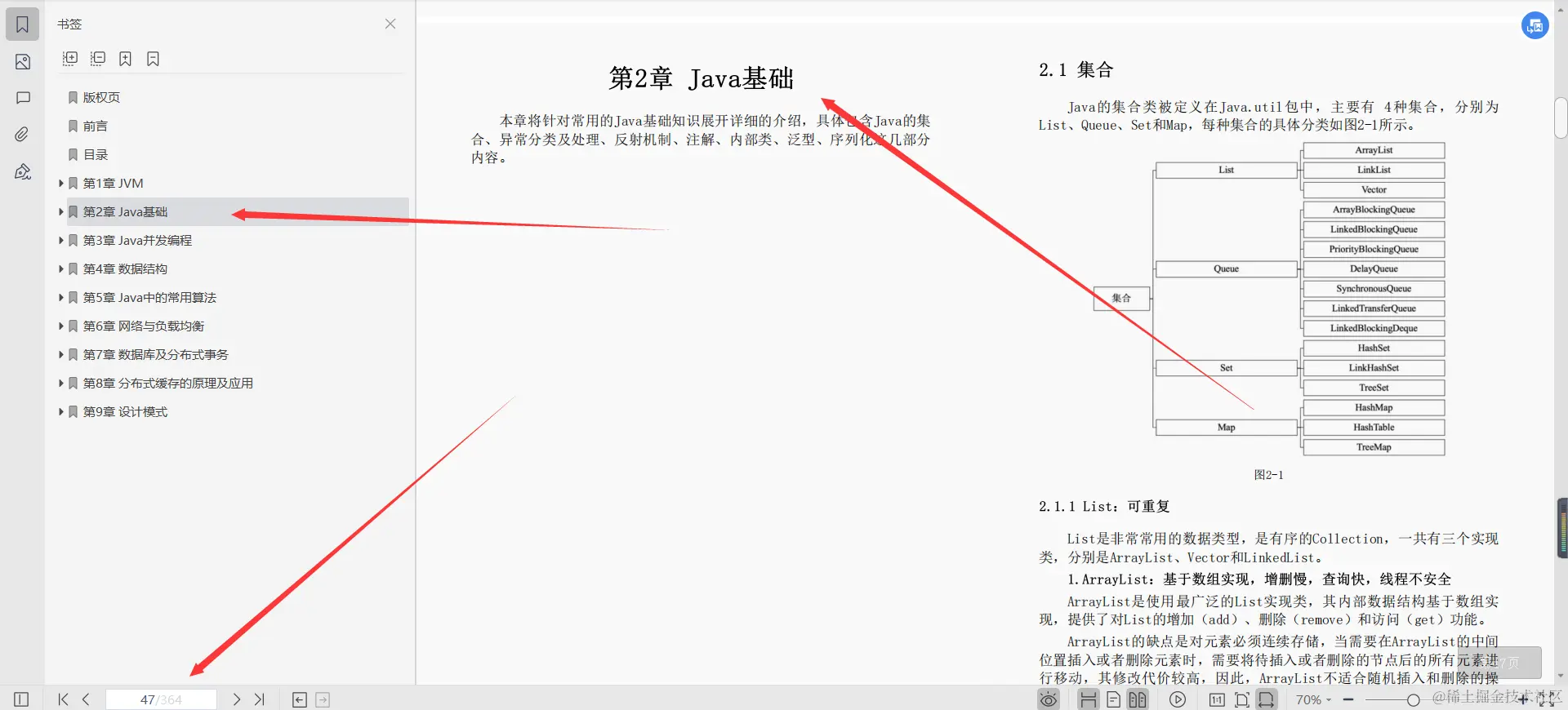Expand the 第6章 网络与负载均衡 bookmark
The height and width of the screenshot is (710, 1568).
click(61, 326)
